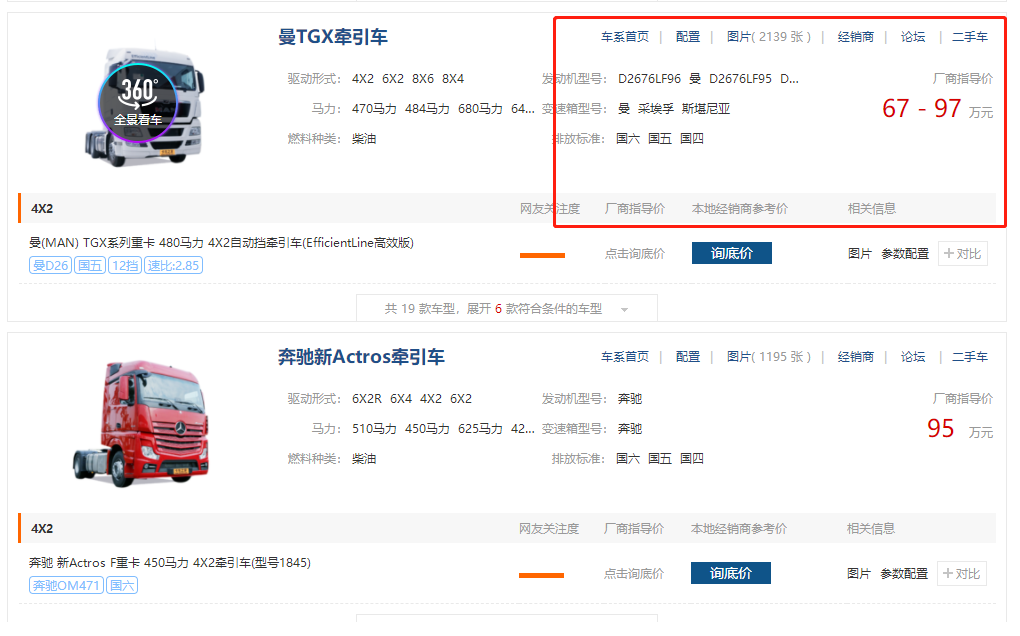
Task: Open 配置 link for 奔驰新Actros
Action: (x=688, y=357)
